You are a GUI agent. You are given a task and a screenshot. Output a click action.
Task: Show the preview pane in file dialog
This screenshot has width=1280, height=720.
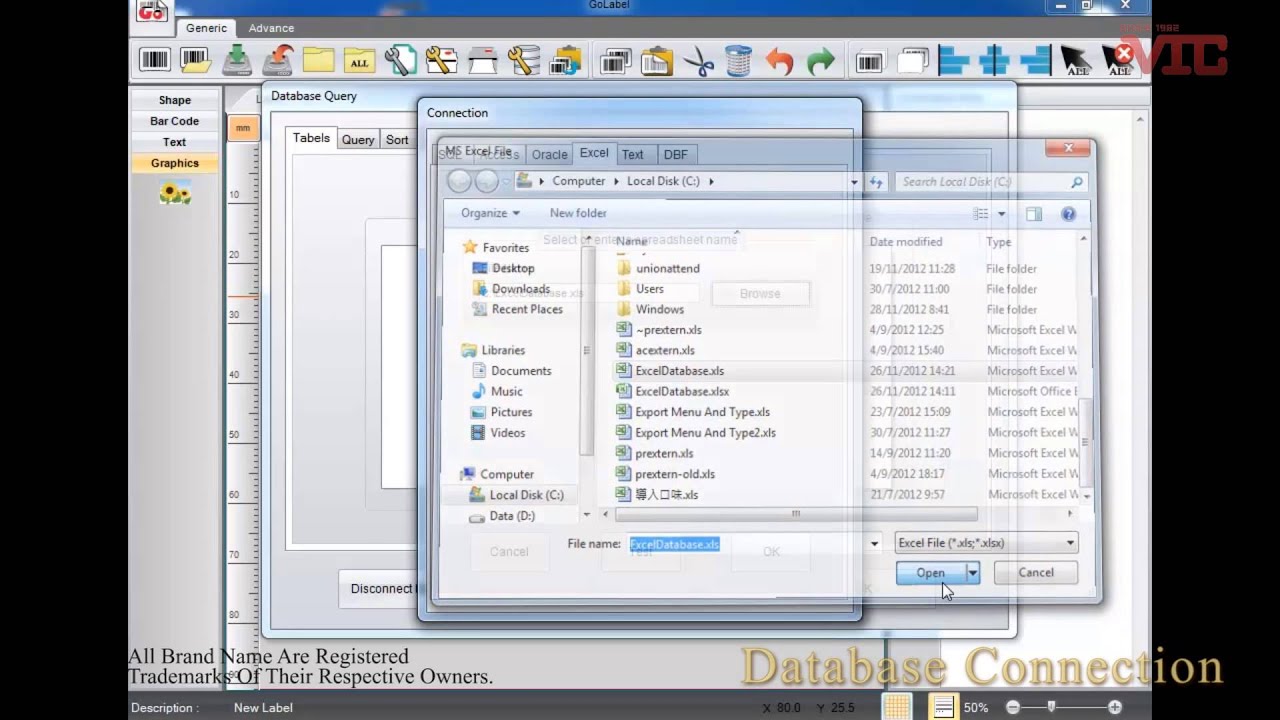[x=1034, y=214]
